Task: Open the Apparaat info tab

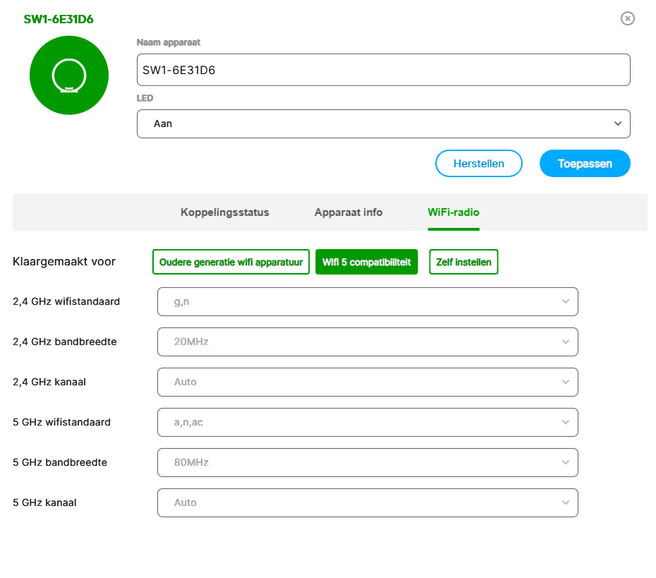Action: (348, 212)
